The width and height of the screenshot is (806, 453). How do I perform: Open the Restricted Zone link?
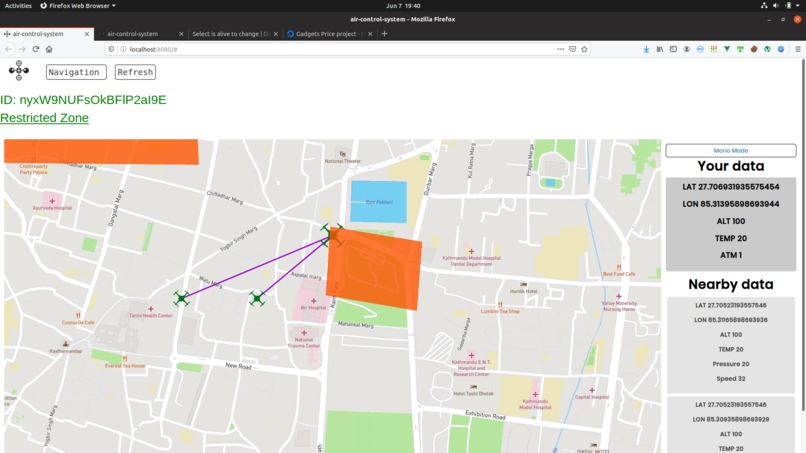[44, 118]
